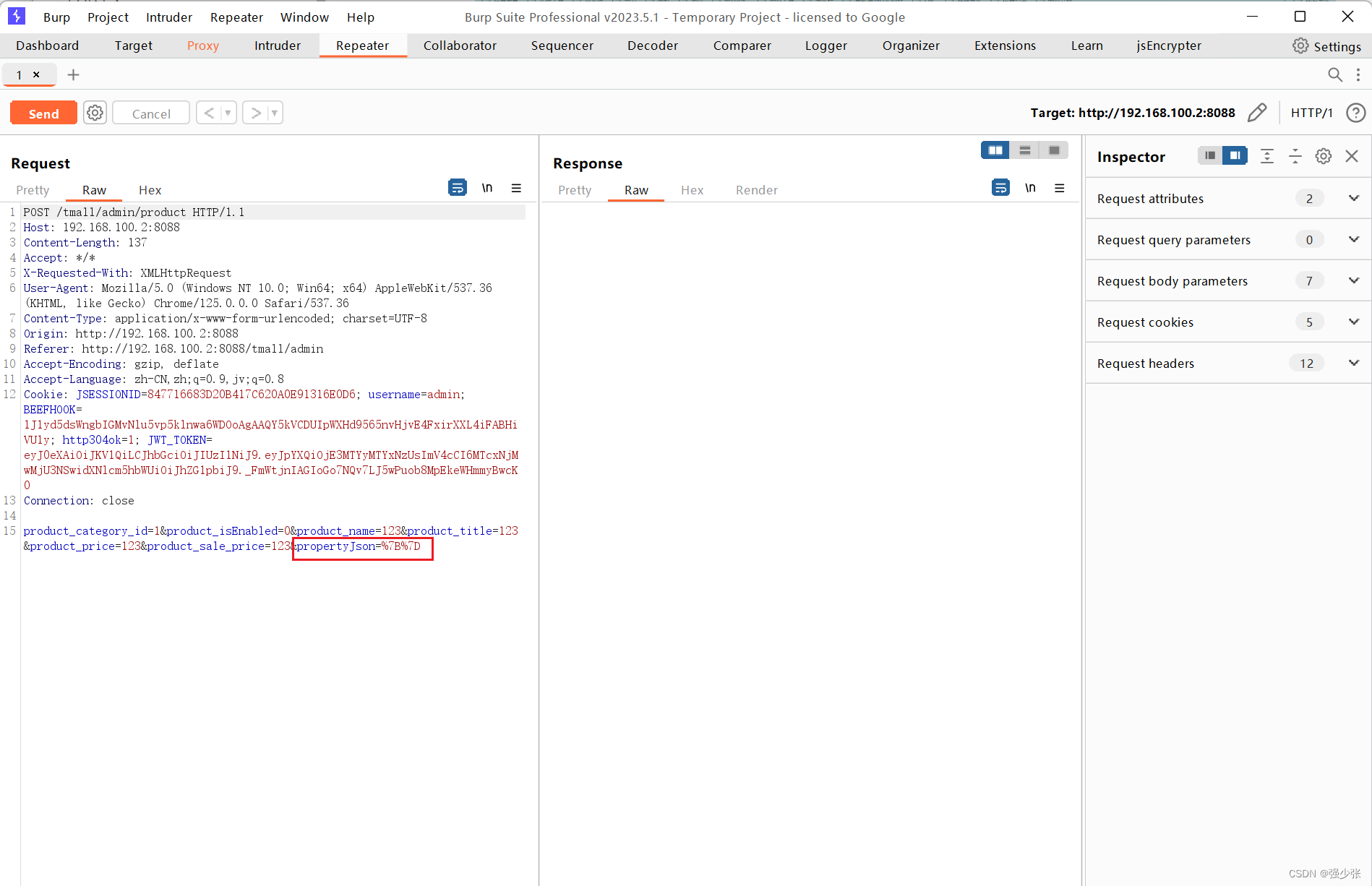Image resolution: width=1372 pixels, height=886 pixels.
Task: Open the Repeater menu
Action: [x=236, y=17]
